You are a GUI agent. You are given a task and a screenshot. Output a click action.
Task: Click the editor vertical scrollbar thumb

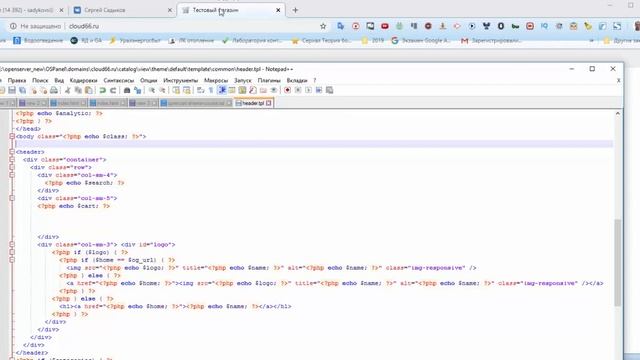coord(618,263)
